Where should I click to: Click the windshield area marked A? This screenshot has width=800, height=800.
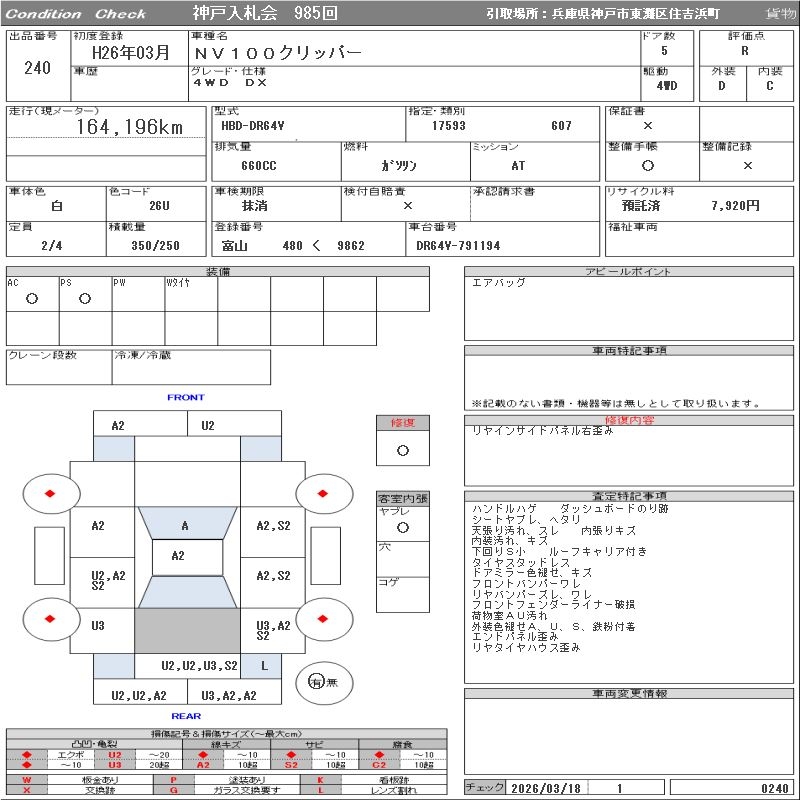[185, 525]
